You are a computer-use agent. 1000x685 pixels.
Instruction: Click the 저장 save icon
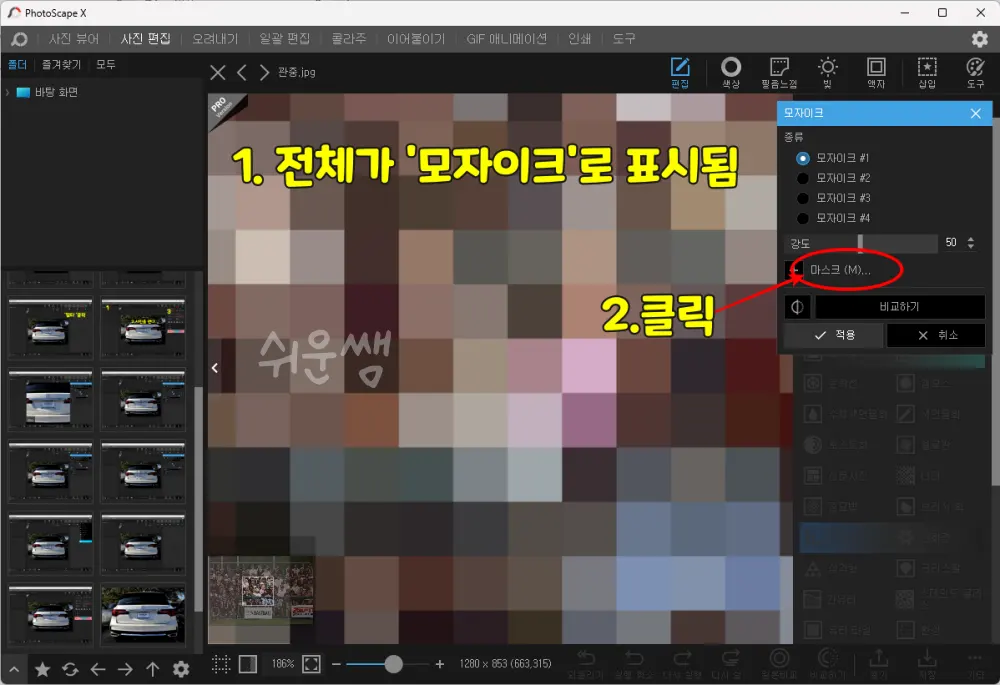(925, 662)
